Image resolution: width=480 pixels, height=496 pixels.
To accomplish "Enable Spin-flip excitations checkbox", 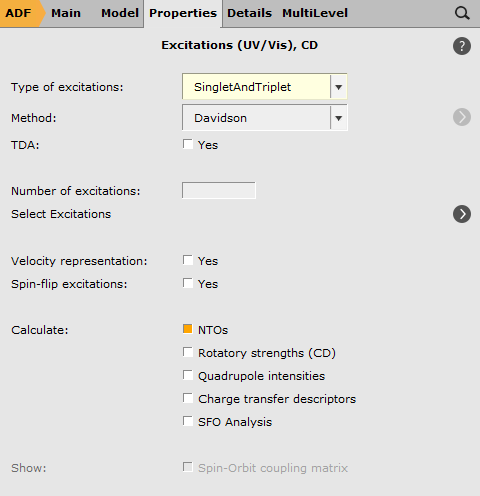I will (188, 283).
